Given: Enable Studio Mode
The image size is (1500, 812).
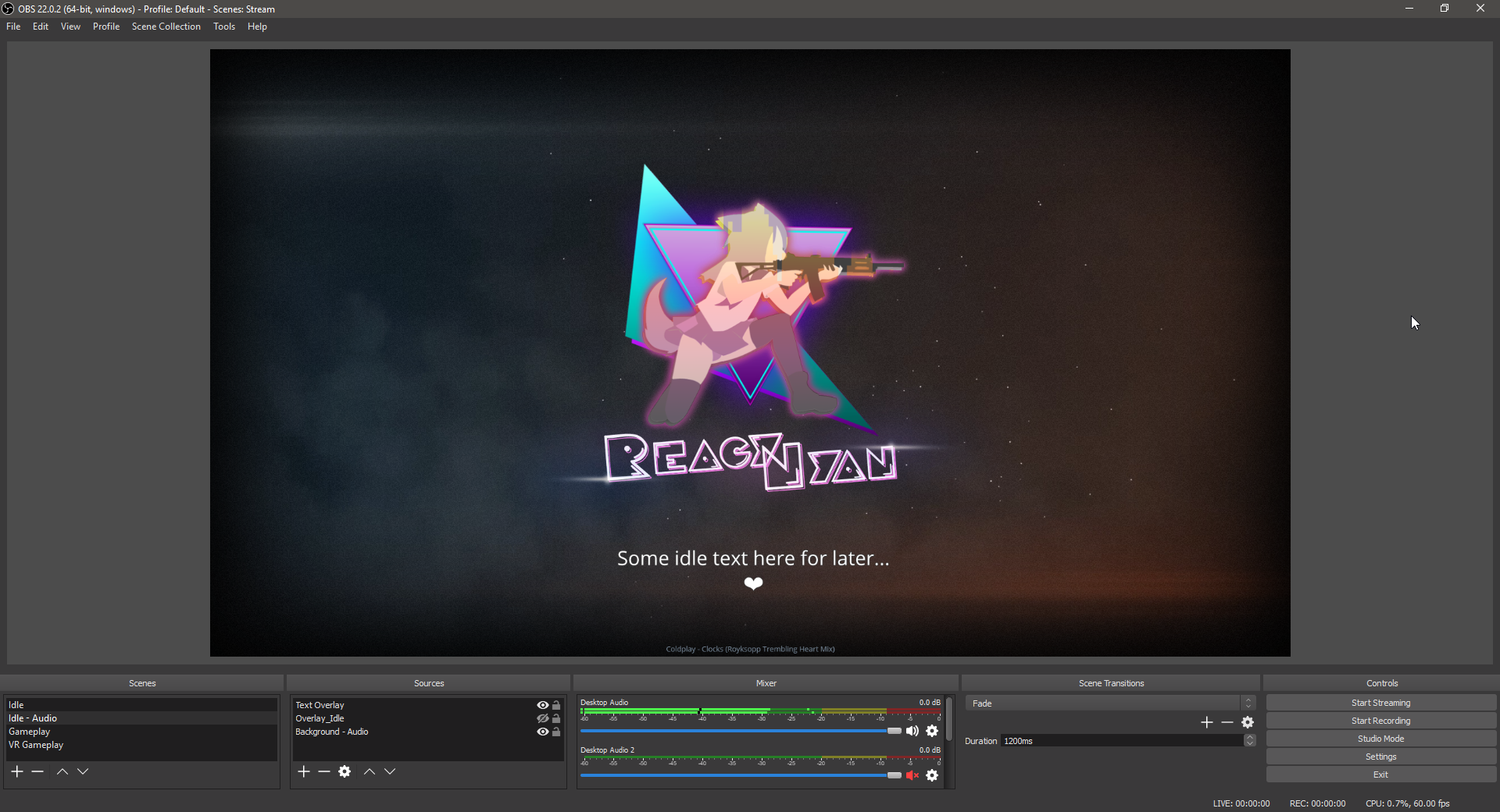Looking at the screenshot, I should (x=1380, y=739).
